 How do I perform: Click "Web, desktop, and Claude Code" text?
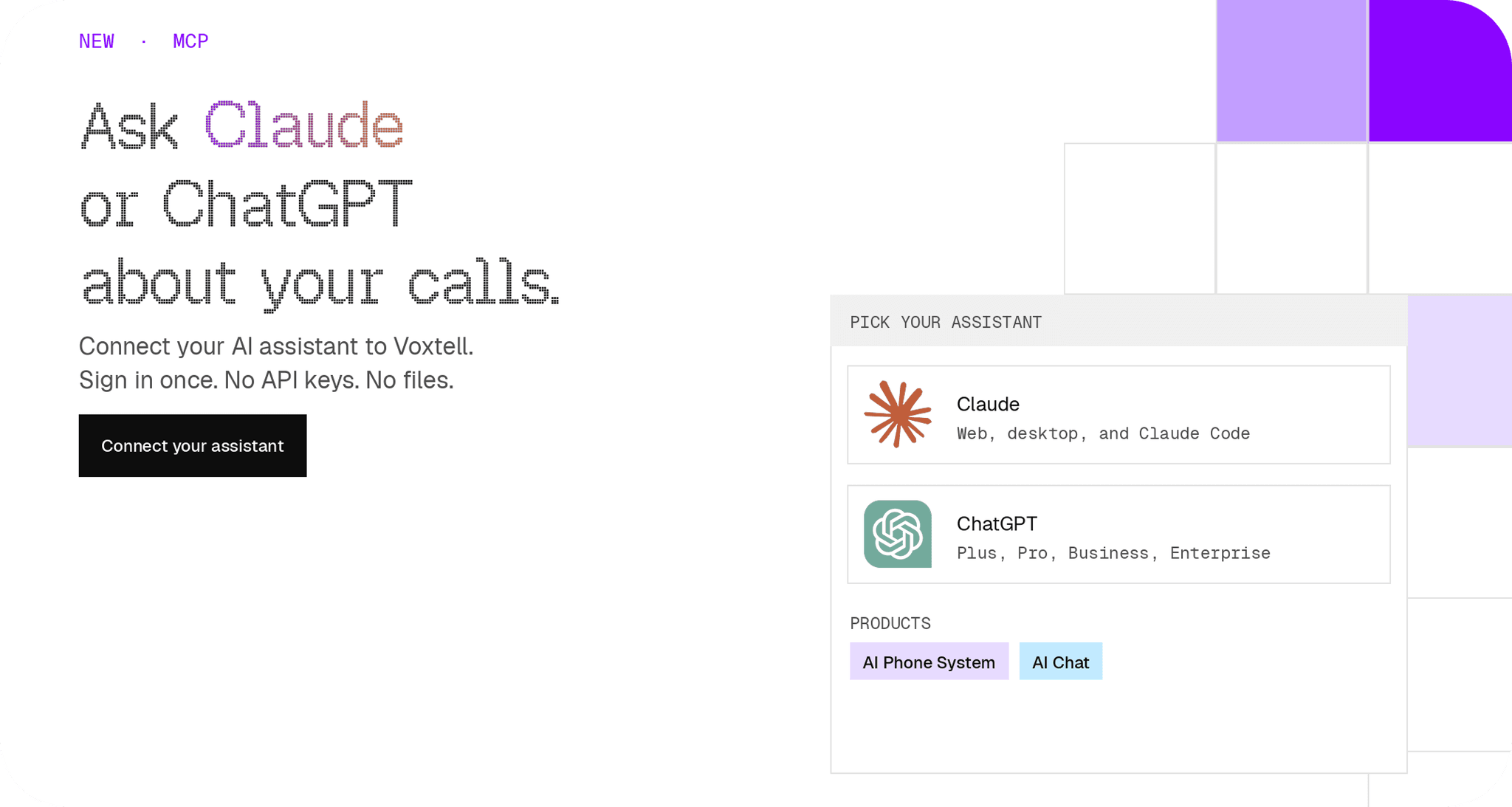(1103, 433)
